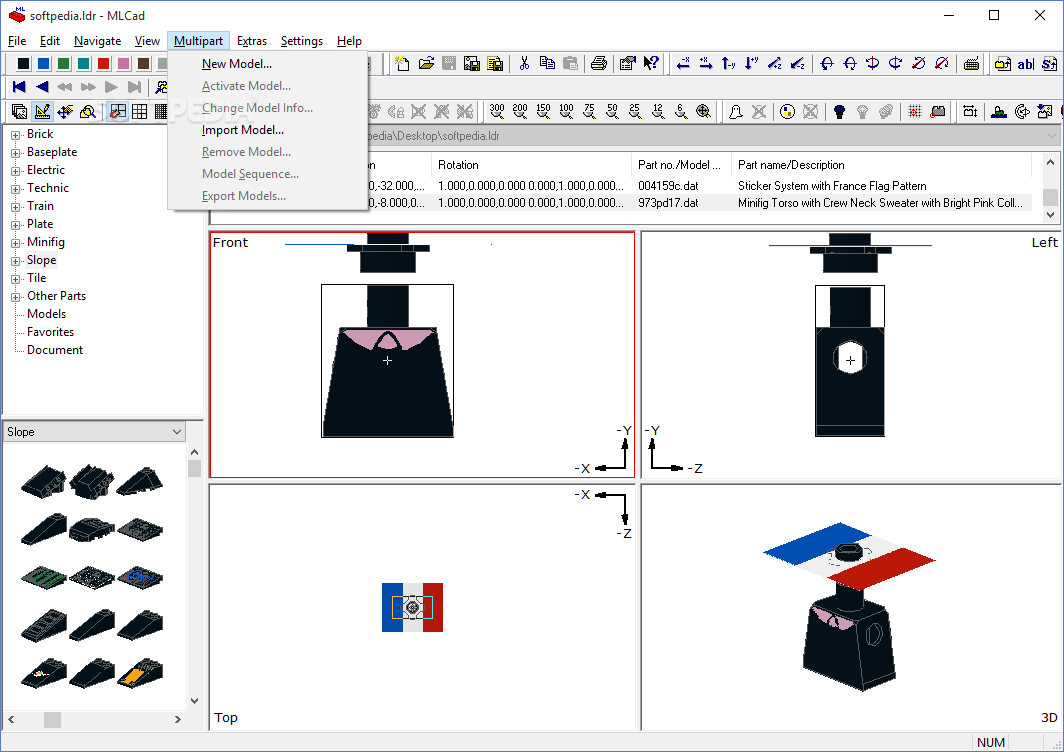The height and width of the screenshot is (752, 1064).
Task: Open the Settings menu
Action: [302, 41]
